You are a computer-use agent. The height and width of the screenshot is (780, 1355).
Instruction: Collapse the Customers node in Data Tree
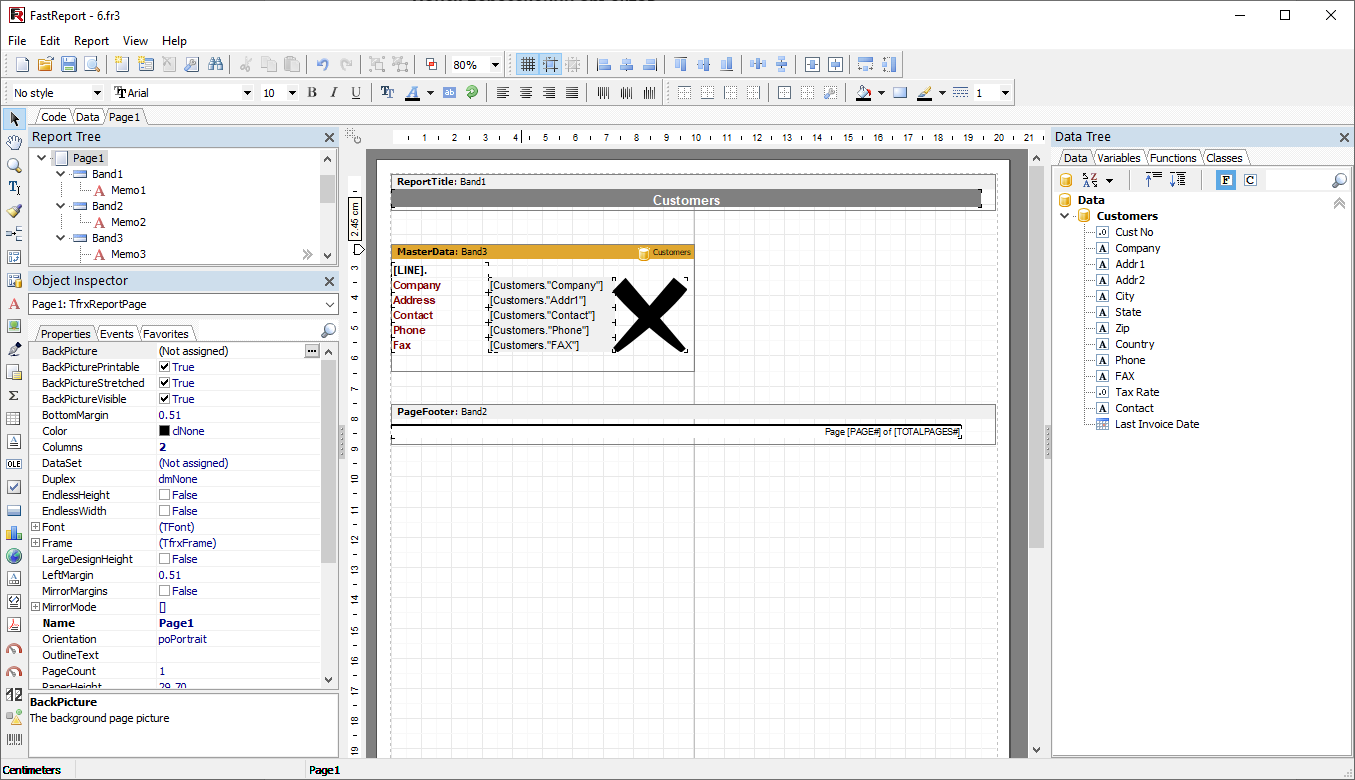pyautogui.click(x=1067, y=216)
